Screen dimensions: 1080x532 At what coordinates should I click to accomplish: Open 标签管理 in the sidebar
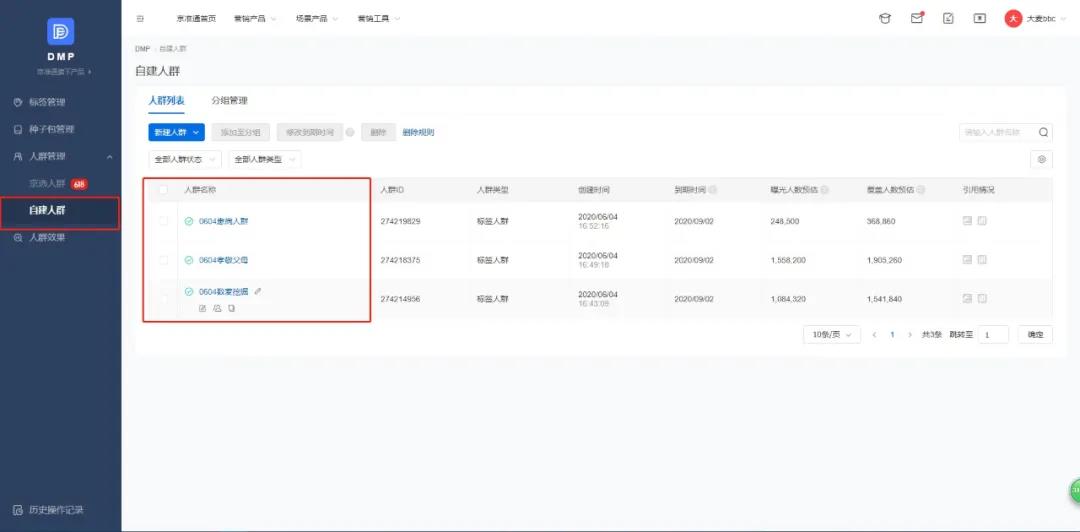pyautogui.click(x=47, y=102)
